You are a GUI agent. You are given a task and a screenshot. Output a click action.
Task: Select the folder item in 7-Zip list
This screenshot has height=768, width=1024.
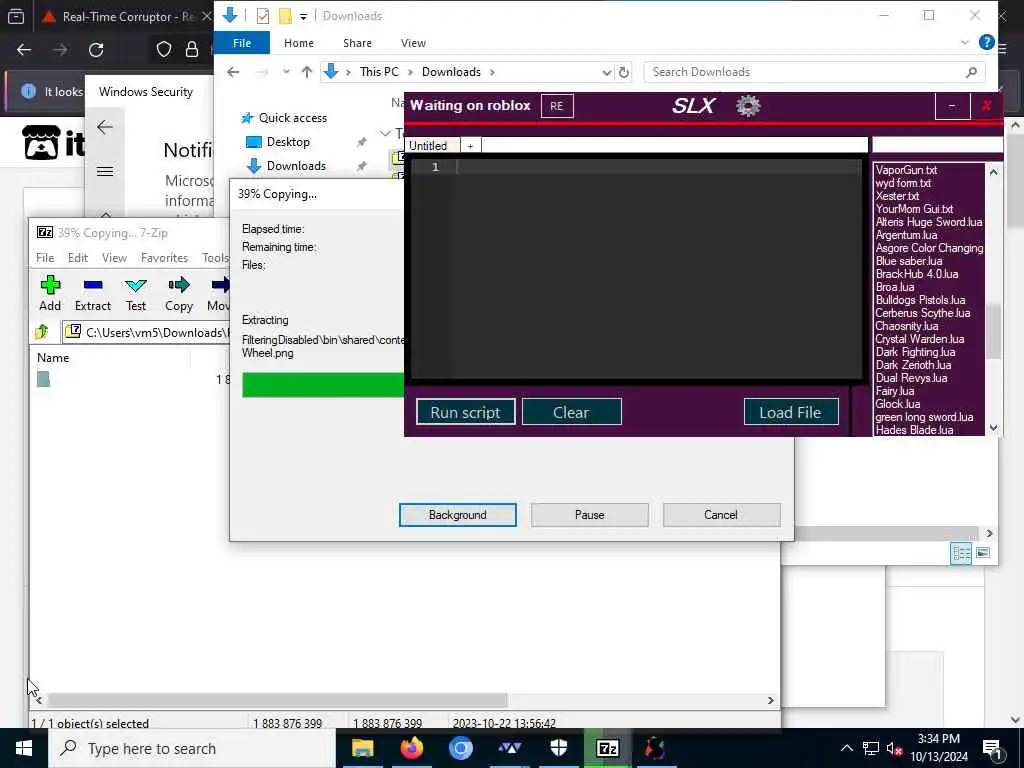pyautogui.click(x=43, y=379)
